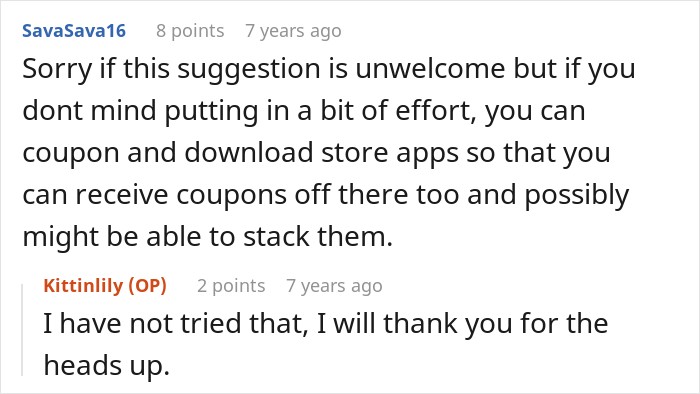Click the word 'coupon' starting third line
The height and width of the screenshot is (394, 700).
71,154
